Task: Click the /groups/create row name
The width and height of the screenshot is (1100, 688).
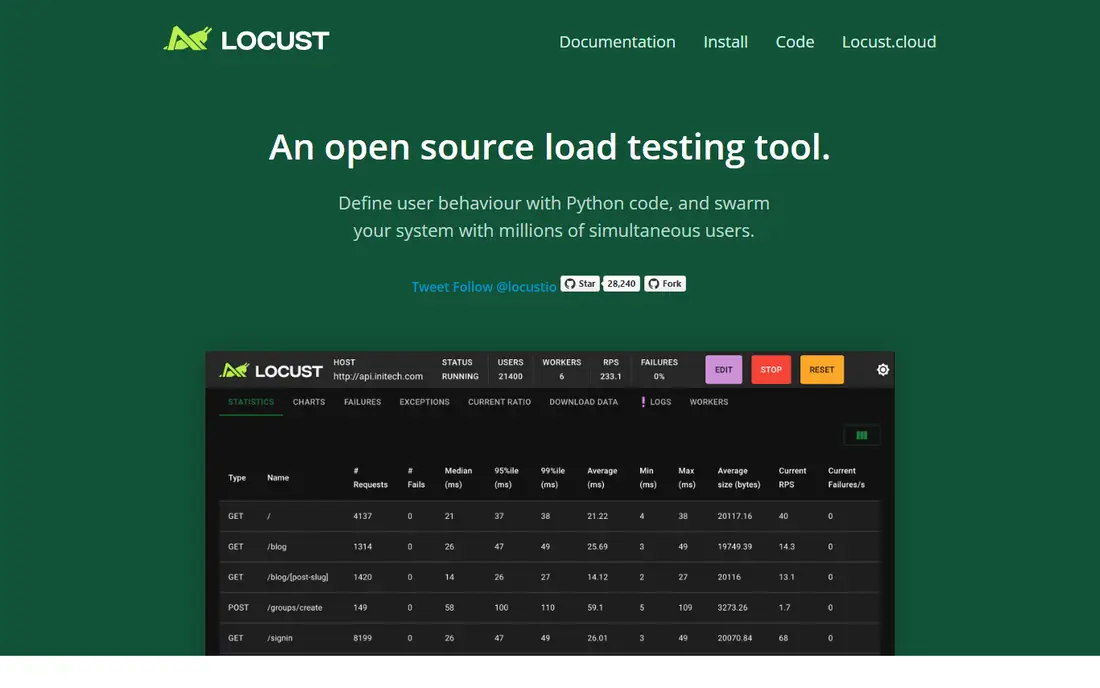Action: pos(295,607)
